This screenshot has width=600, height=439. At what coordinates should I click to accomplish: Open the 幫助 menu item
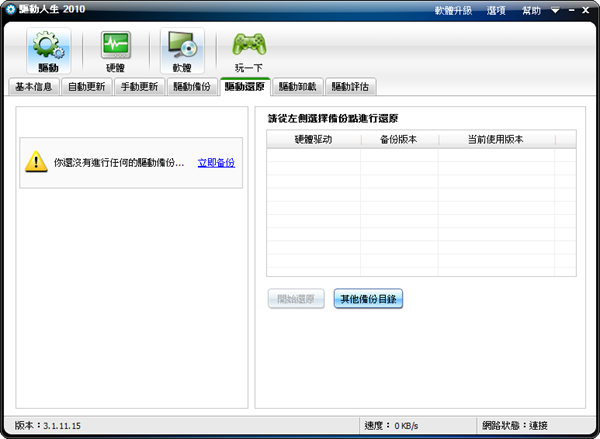(532, 10)
